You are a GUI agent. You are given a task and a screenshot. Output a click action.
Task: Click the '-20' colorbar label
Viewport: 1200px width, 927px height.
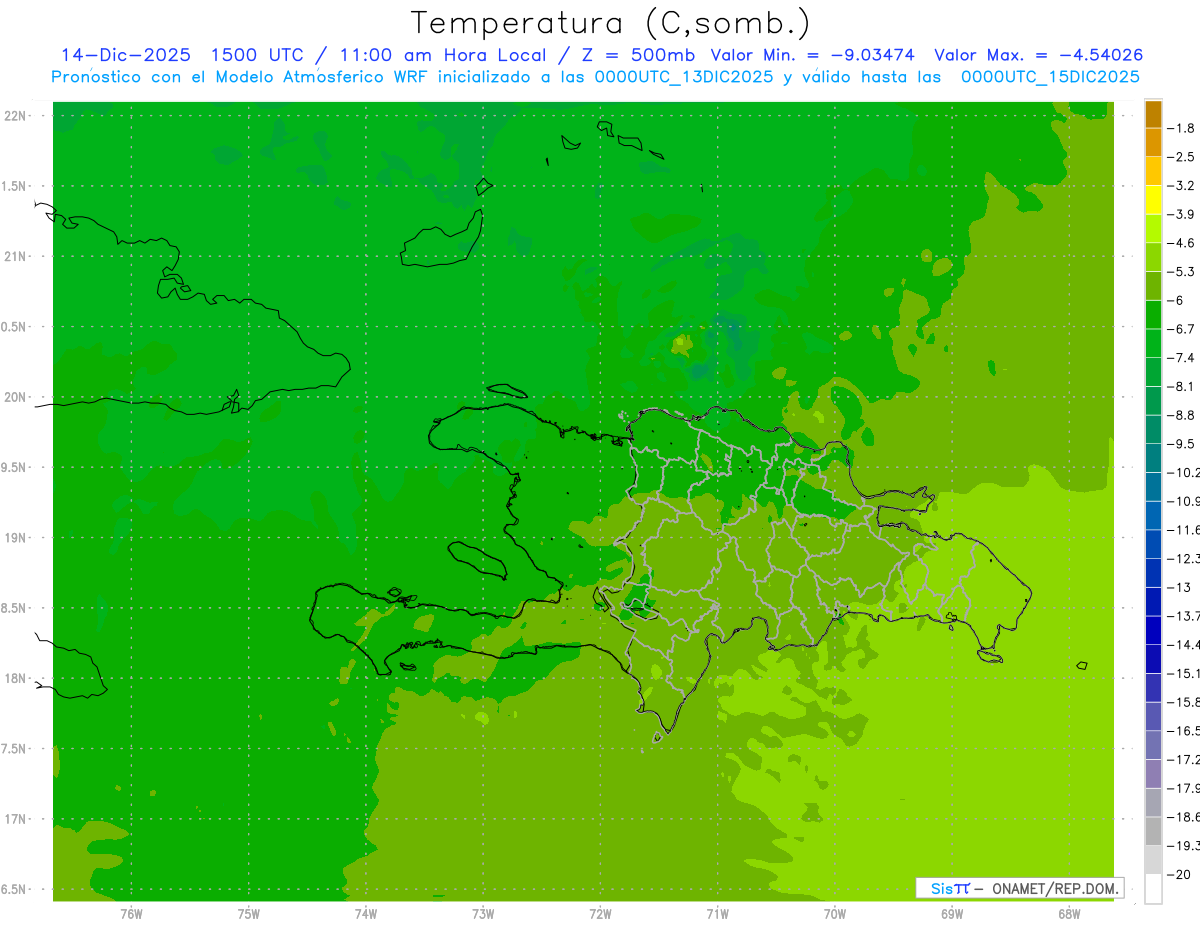point(1180,874)
